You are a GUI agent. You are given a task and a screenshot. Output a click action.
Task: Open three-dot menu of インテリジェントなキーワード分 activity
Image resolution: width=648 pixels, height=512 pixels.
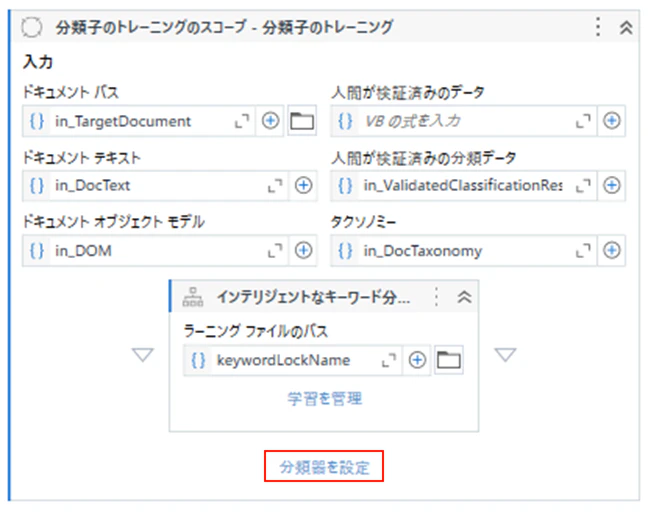coord(436,297)
